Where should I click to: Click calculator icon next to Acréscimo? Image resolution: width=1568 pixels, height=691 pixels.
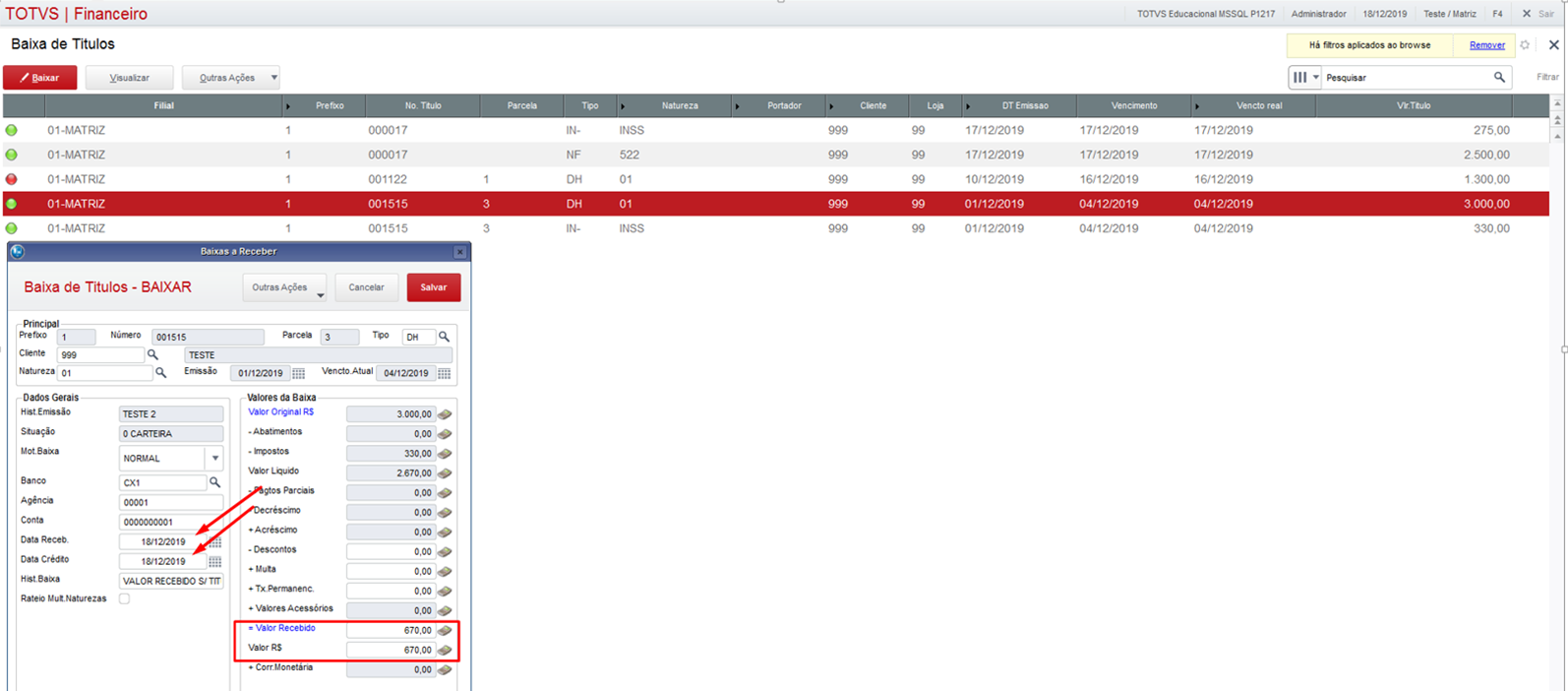(445, 533)
